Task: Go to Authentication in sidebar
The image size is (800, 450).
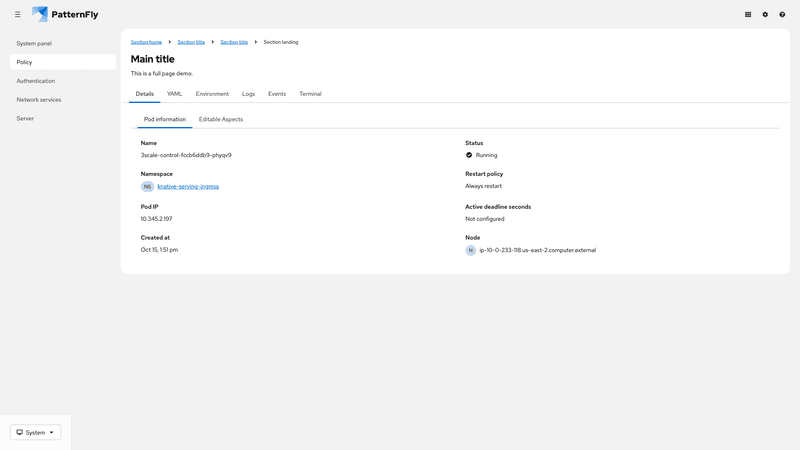Action: click(x=36, y=81)
